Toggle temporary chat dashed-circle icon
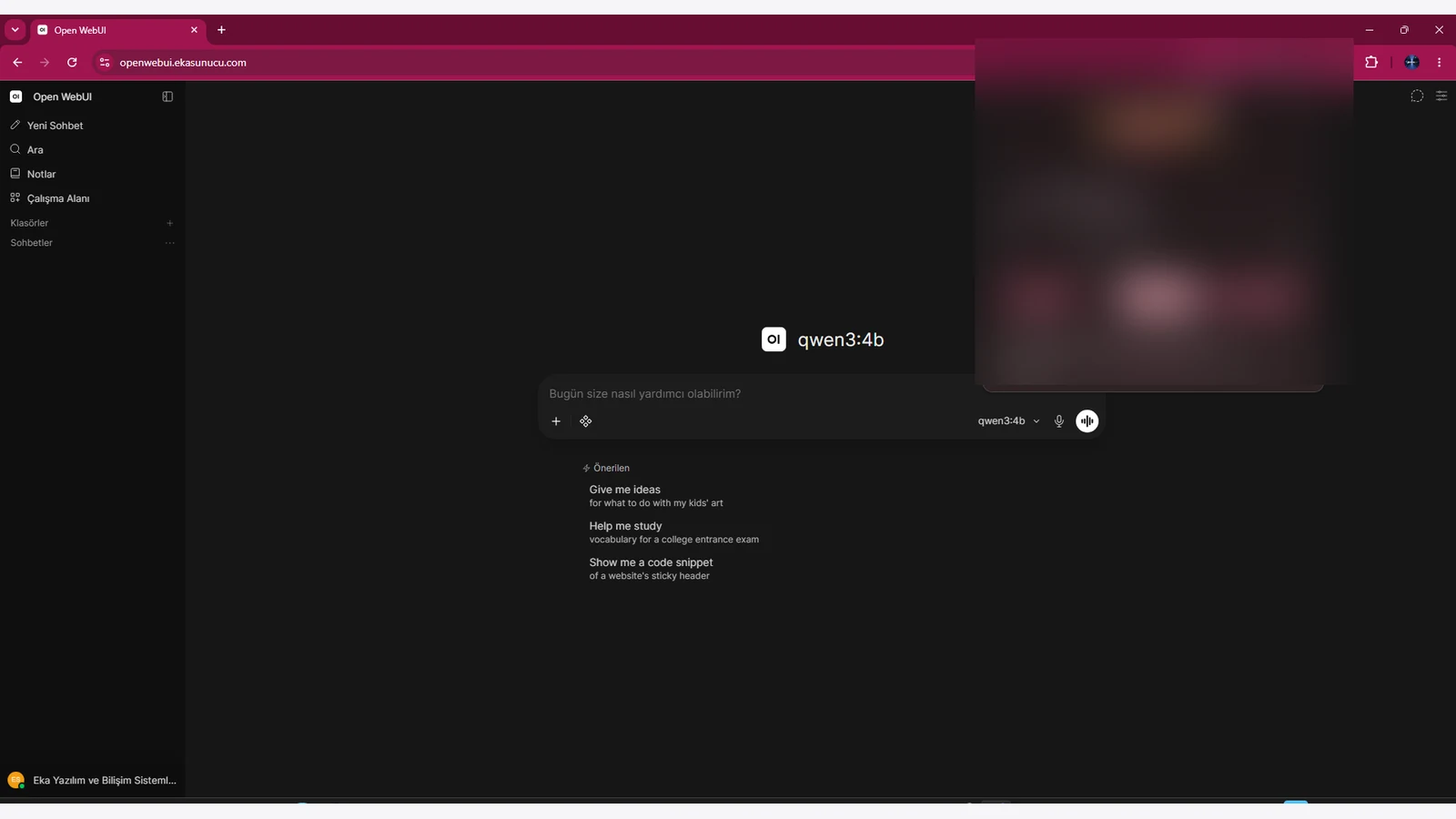1456x819 pixels. (1417, 96)
